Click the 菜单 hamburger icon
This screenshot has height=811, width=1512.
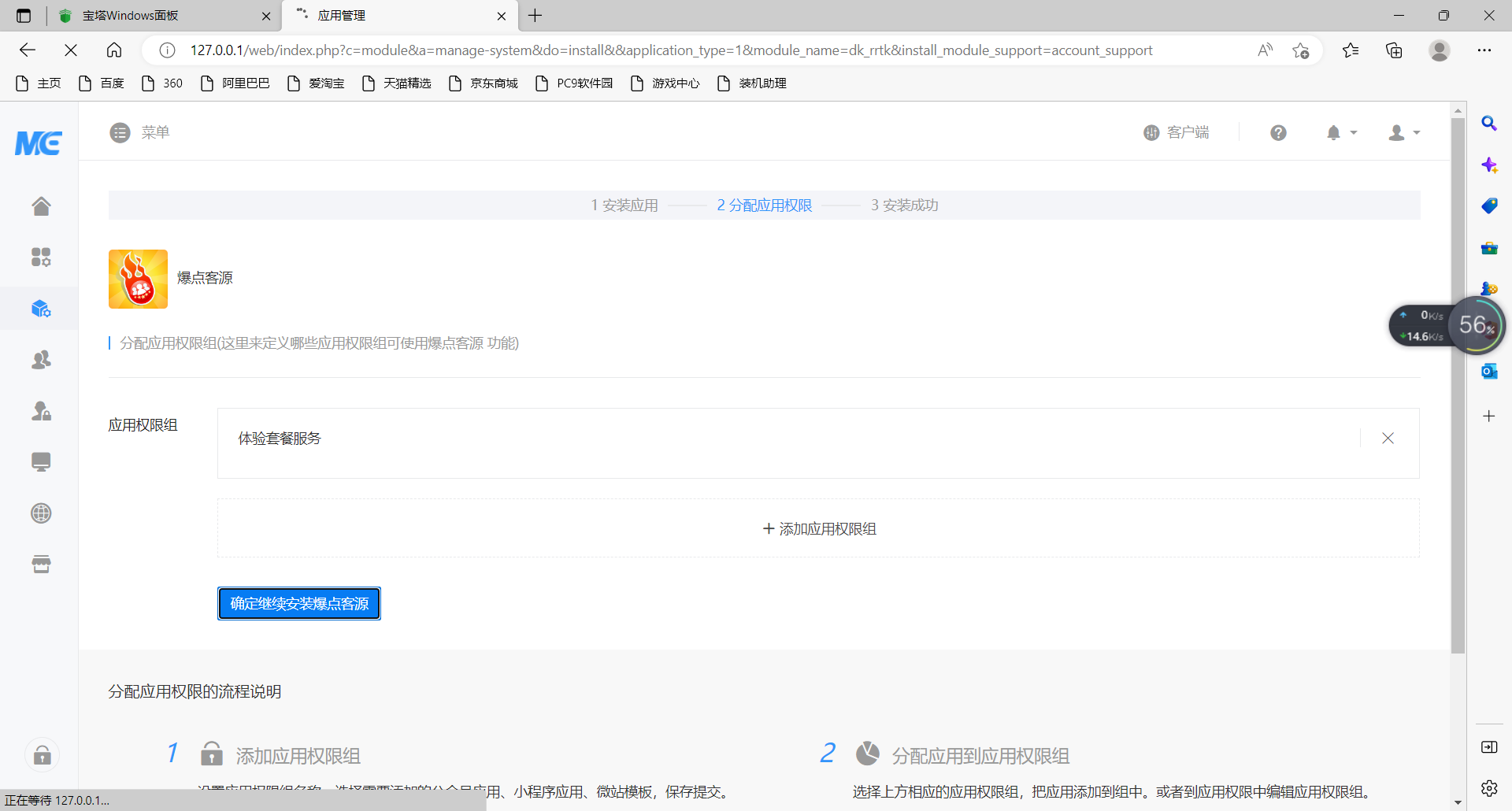click(x=120, y=132)
